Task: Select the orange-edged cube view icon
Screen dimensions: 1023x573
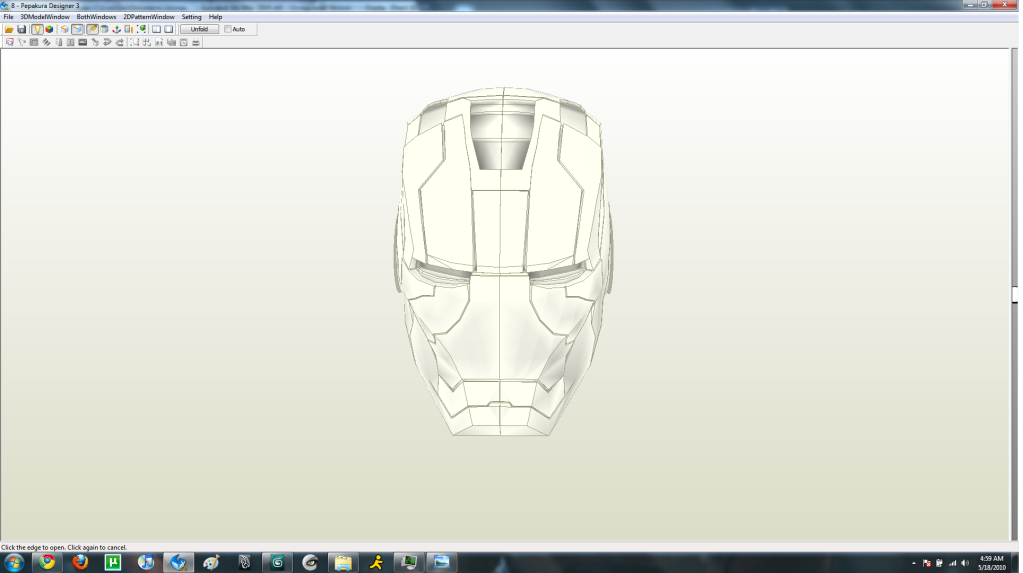Action: pyautogui.click(x=65, y=29)
